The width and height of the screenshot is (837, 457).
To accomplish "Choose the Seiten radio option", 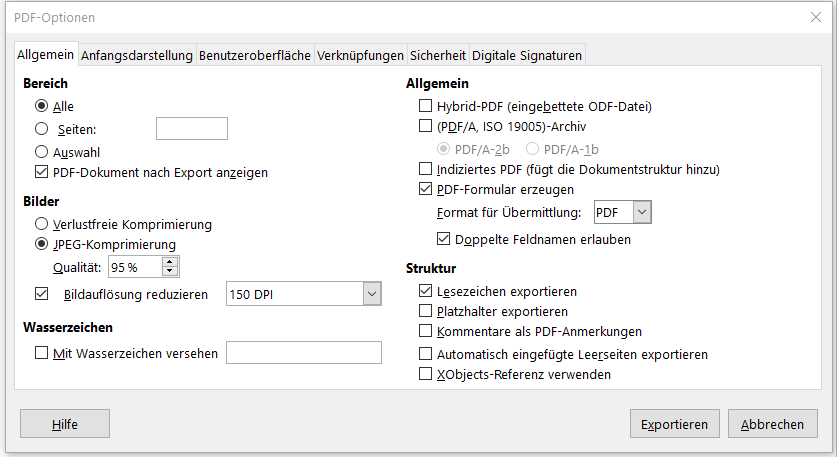I will pyautogui.click(x=41, y=129).
